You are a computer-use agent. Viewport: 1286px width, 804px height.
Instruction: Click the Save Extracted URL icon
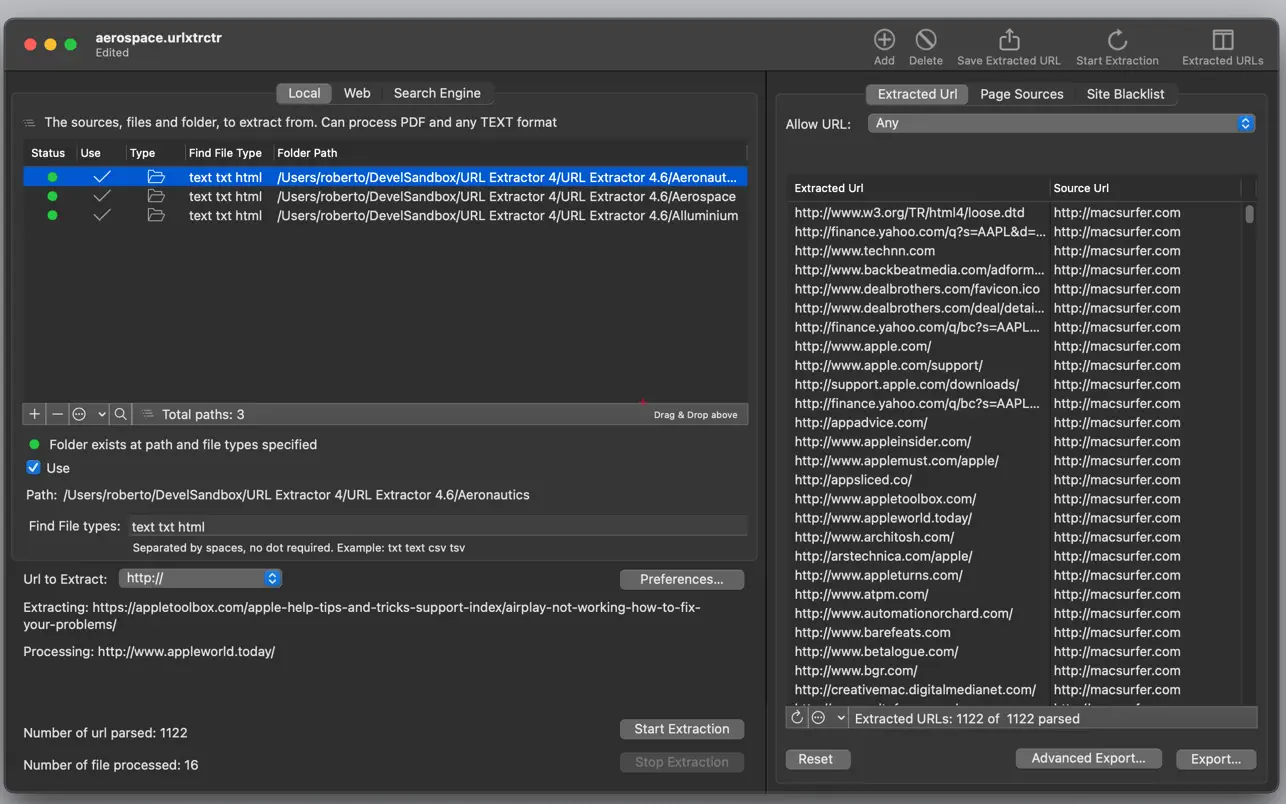[x=1009, y=40]
